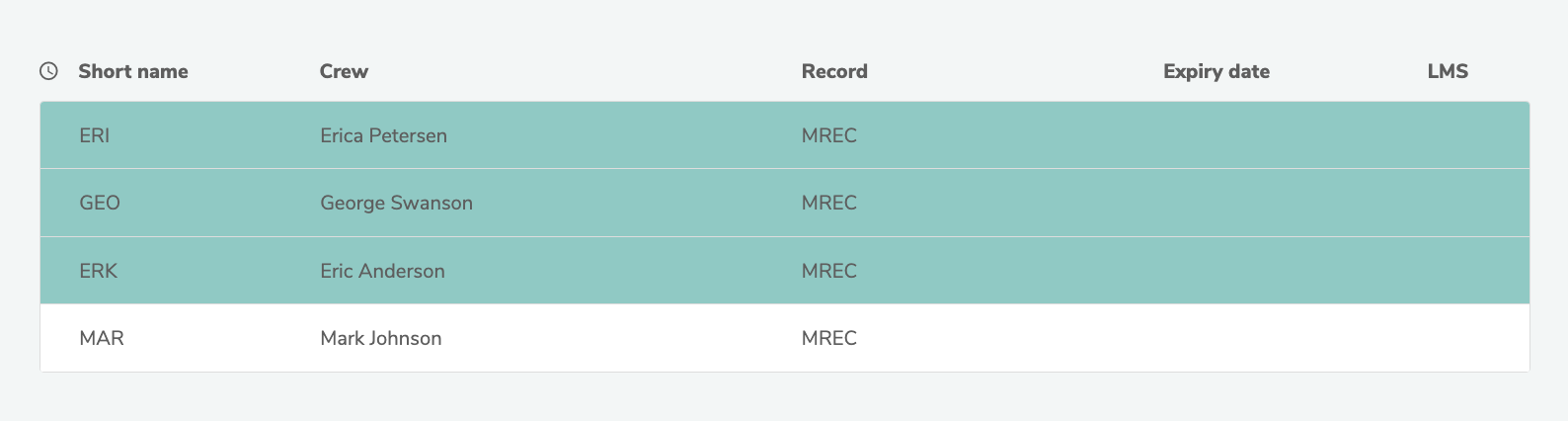Click MREC record for George Swanson

(x=828, y=203)
